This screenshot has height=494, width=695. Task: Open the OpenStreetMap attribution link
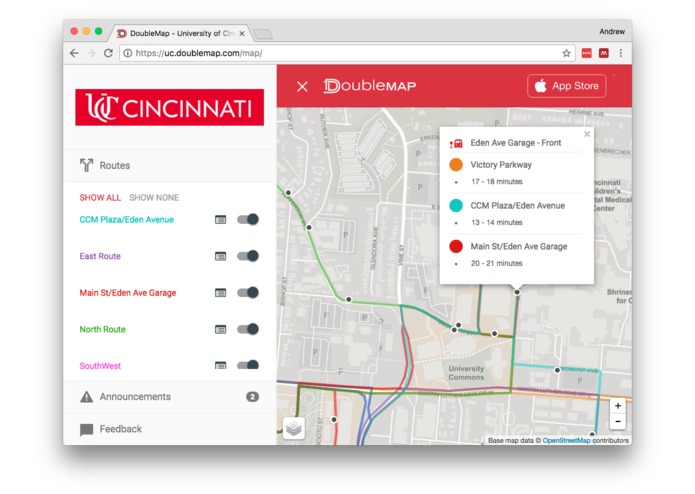coord(566,440)
